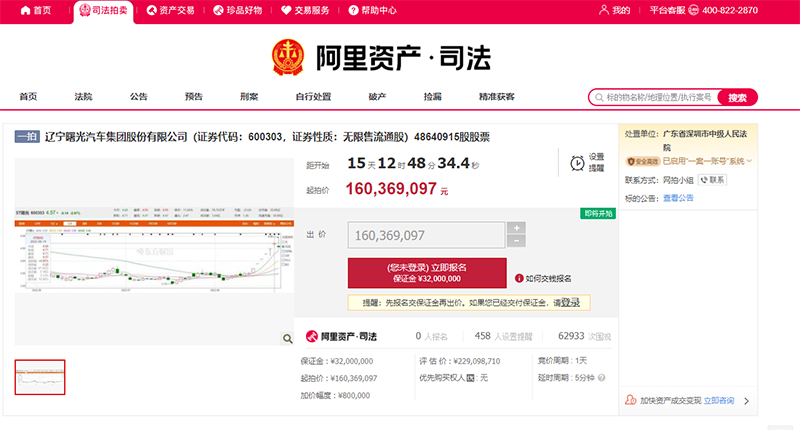The width and height of the screenshot is (800, 430).
Task: Click 登录 link in the reminder notice
Action: [570, 302]
